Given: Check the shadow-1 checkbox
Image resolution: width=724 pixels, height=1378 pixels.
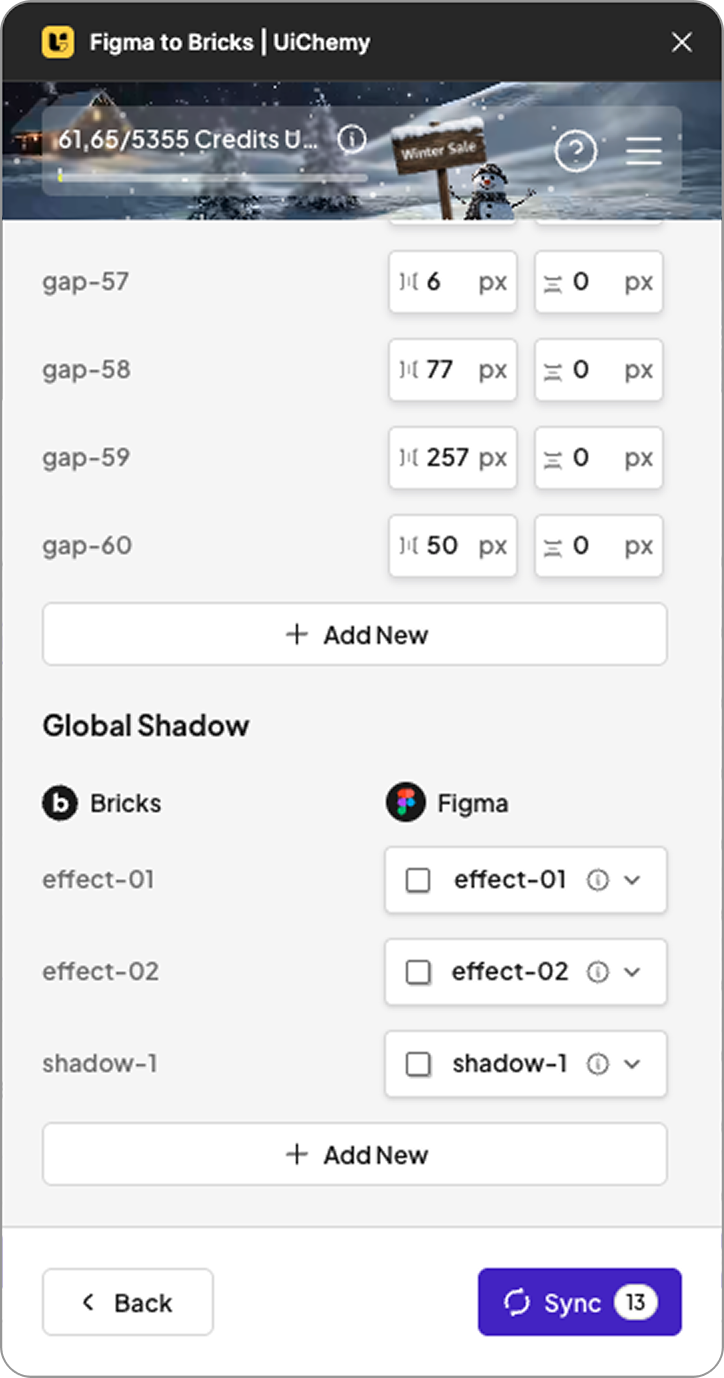Looking at the screenshot, I should [418, 1064].
